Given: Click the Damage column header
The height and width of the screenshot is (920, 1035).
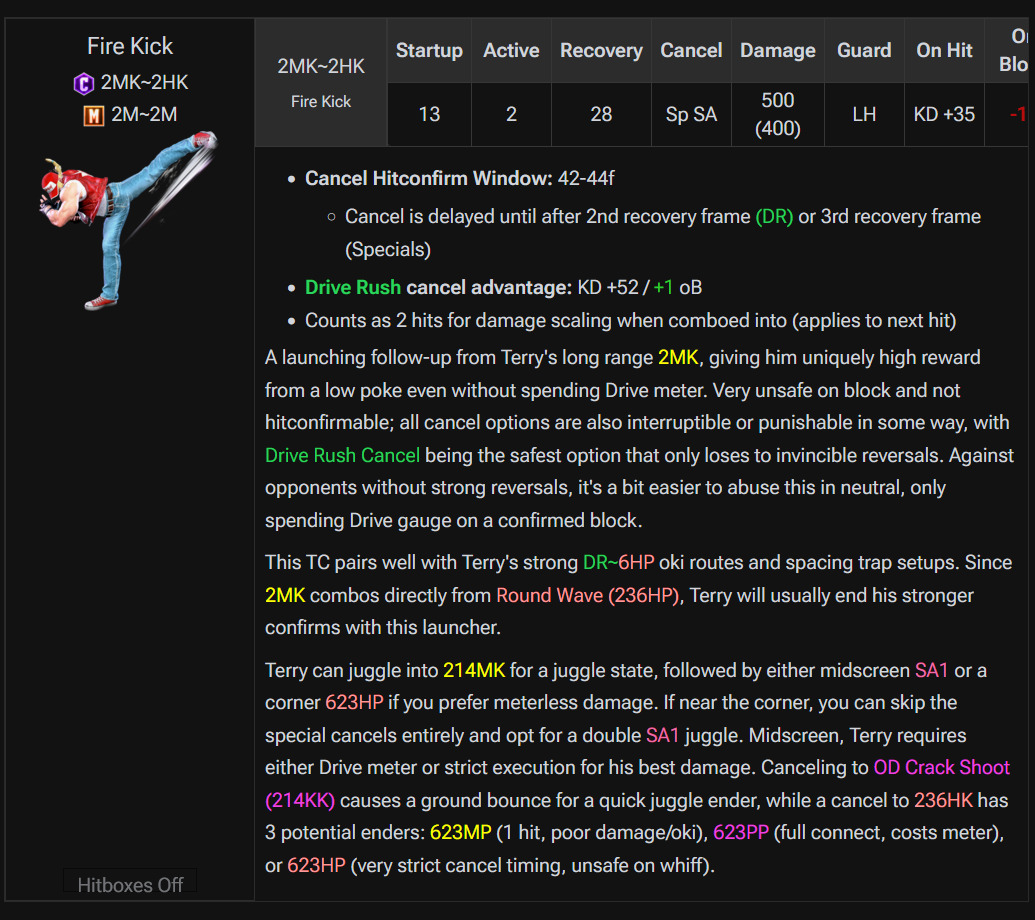Looking at the screenshot, I should pyautogui.click(x=778, y=51).
